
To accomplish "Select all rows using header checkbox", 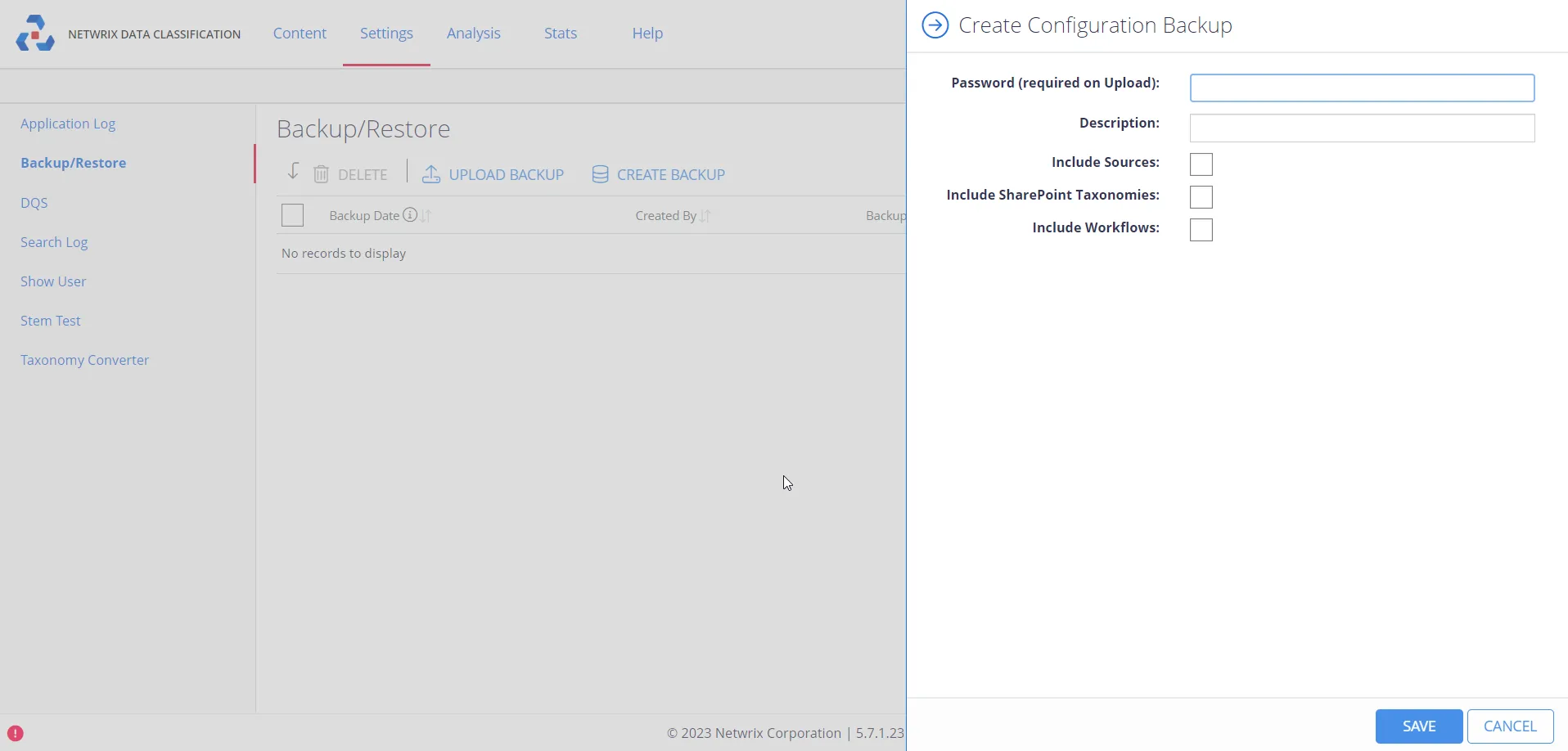I will tap(292, 215).
